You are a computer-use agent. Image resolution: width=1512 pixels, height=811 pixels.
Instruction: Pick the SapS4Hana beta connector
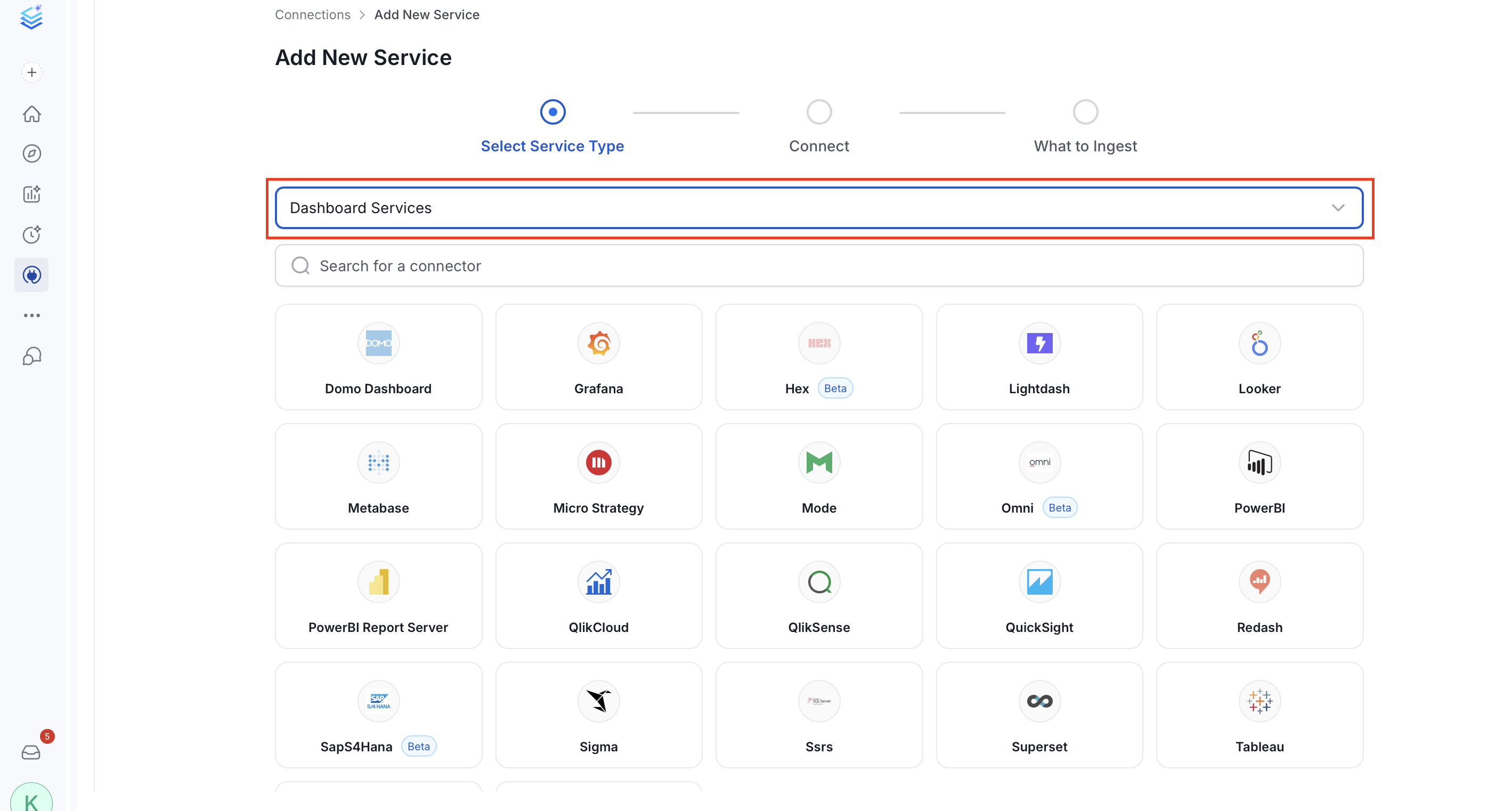[x=379, y=715]
